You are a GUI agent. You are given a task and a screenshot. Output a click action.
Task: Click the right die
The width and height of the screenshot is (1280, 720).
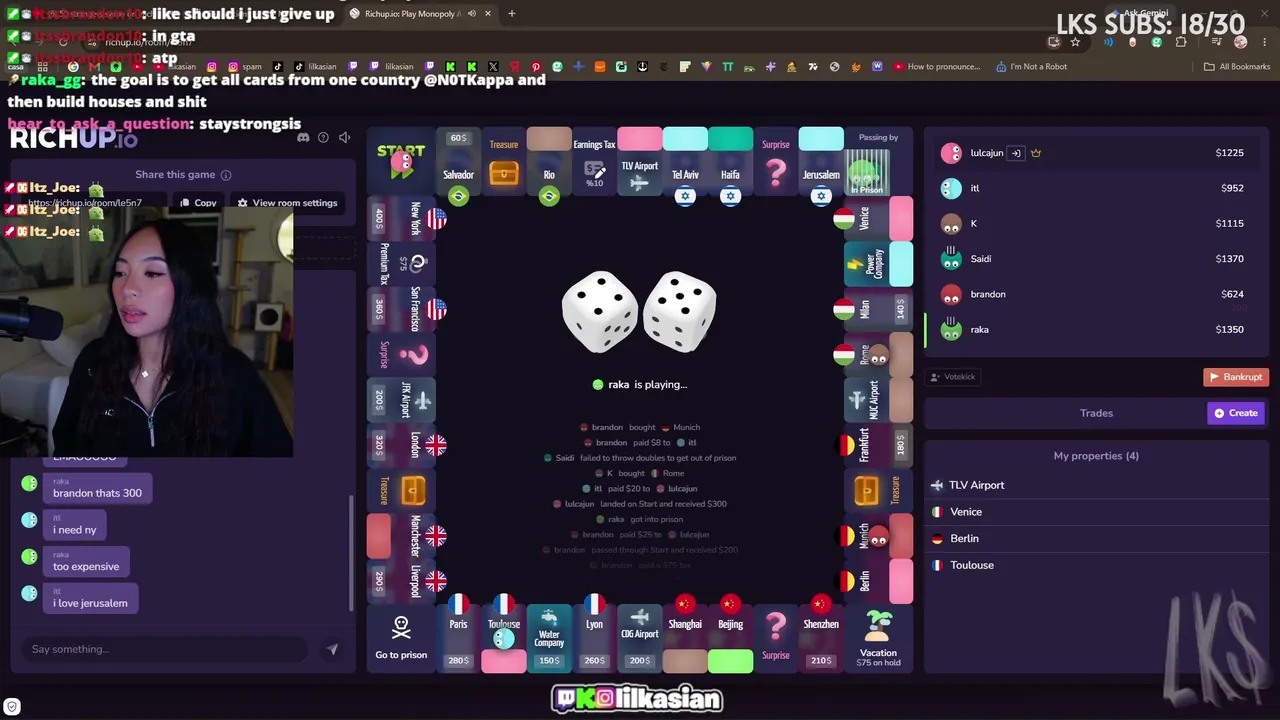point(679,312)
